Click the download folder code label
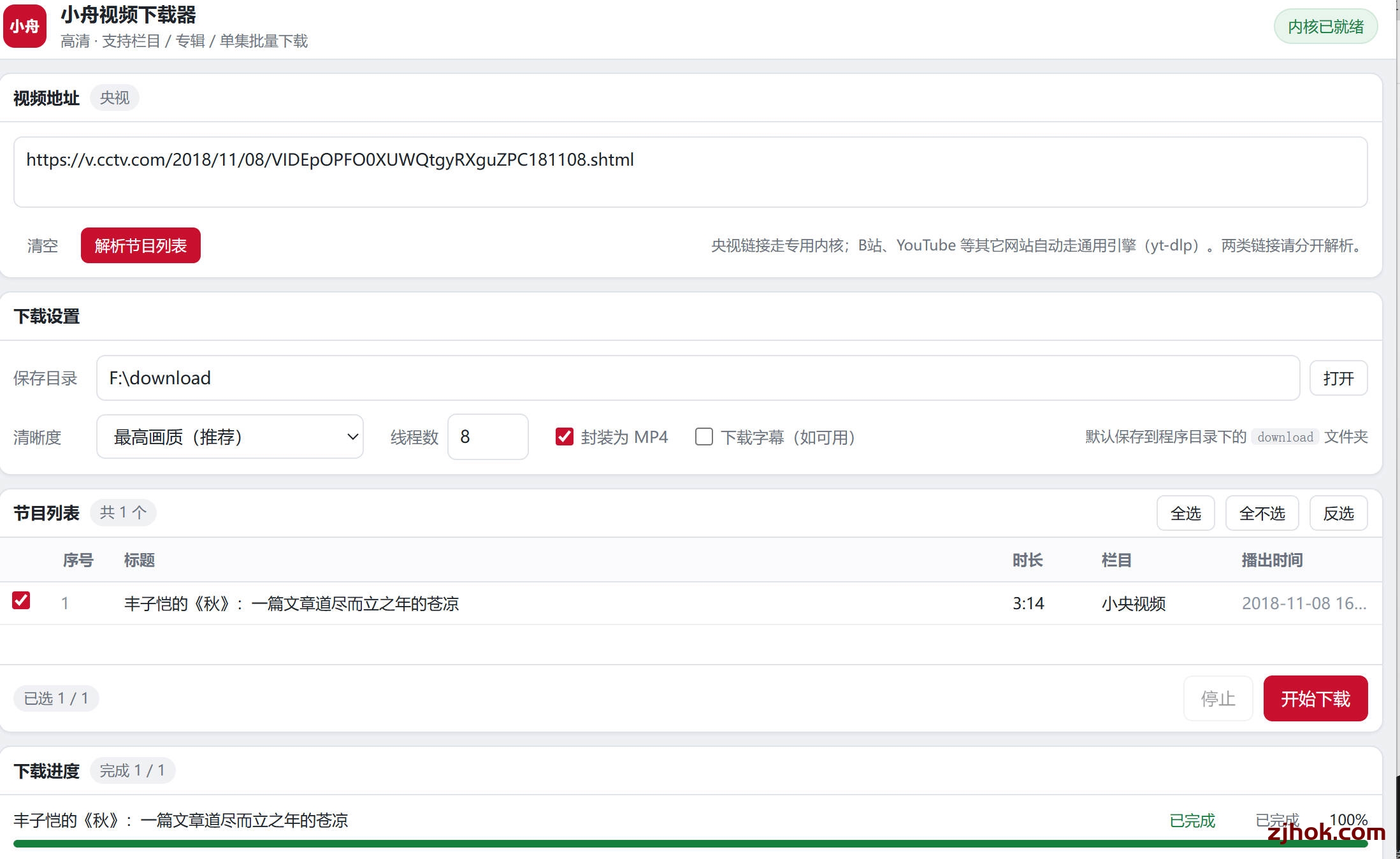This screenshot has width=1400, height=859. point(1285,437)
